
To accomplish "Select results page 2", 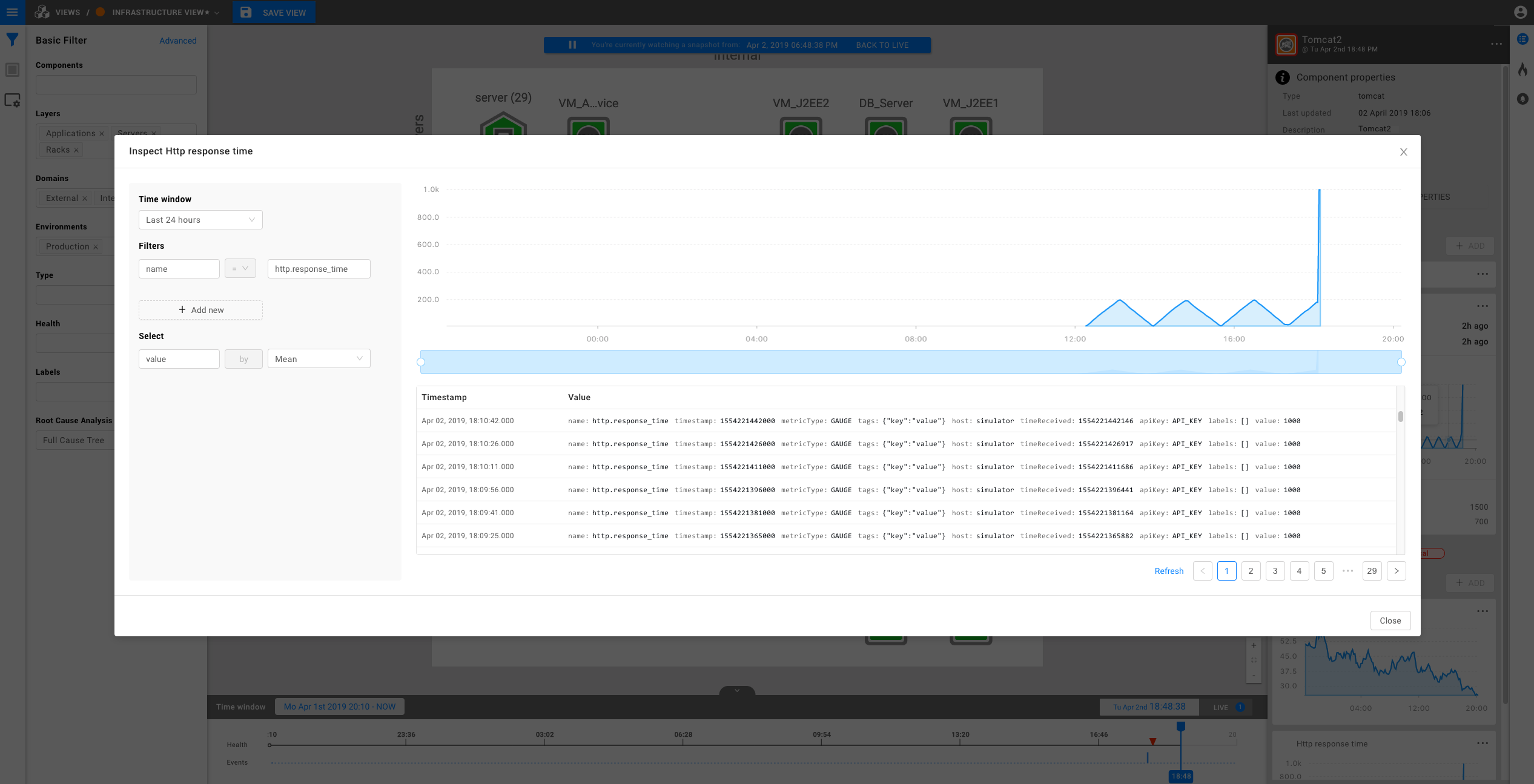I will (1251, 571).
